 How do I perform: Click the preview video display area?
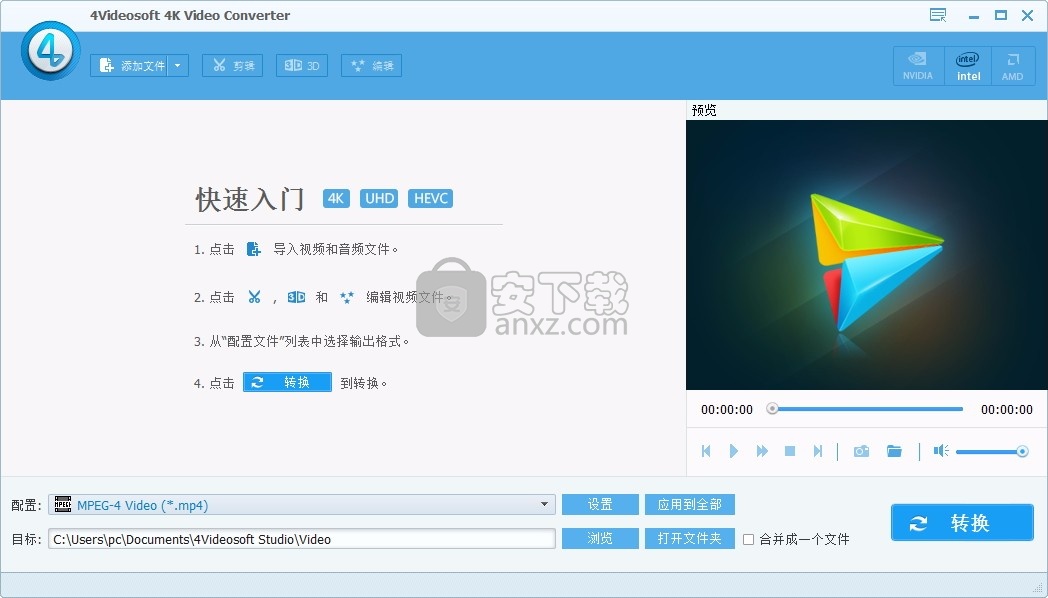[866, 255]
